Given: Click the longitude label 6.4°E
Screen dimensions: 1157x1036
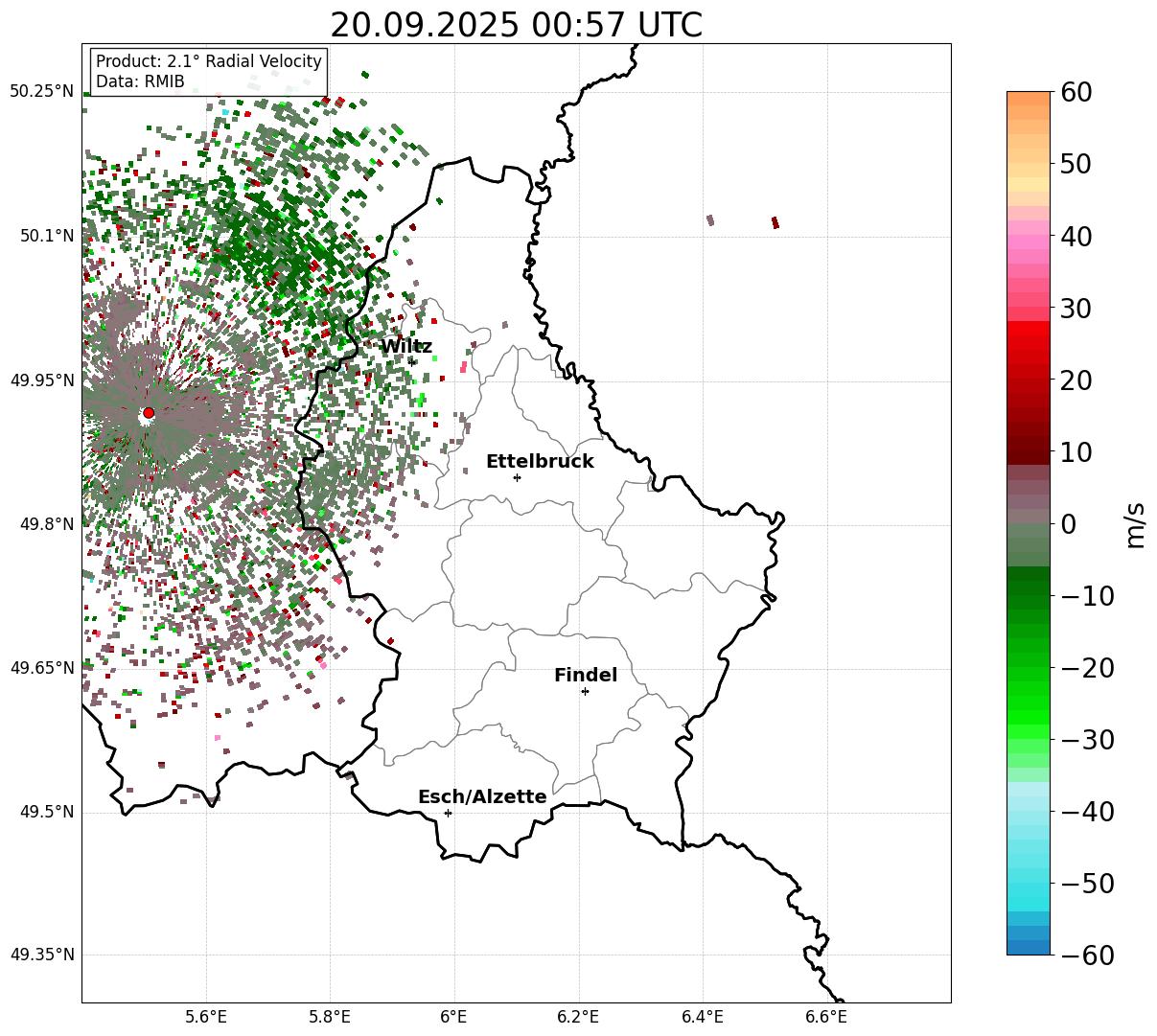Looking at the screenshot, I should [703, 1017].
